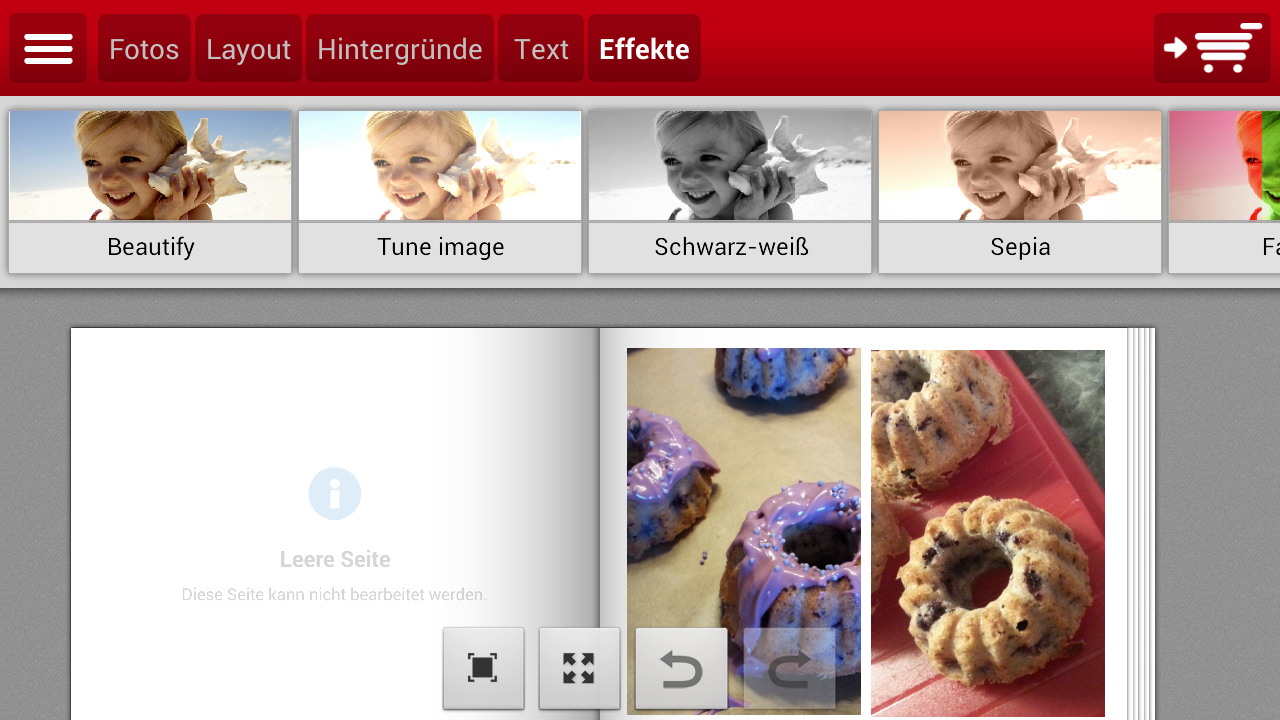
Task: Select the Effekte tab
Action: point(644,48)
